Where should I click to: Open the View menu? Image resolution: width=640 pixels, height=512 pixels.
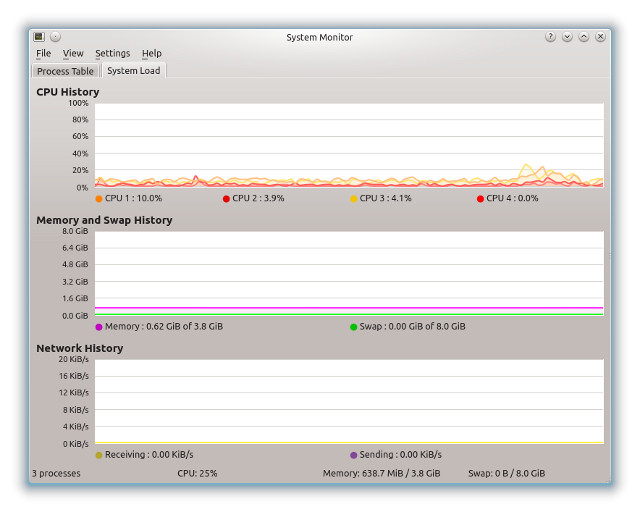[73, 54]
